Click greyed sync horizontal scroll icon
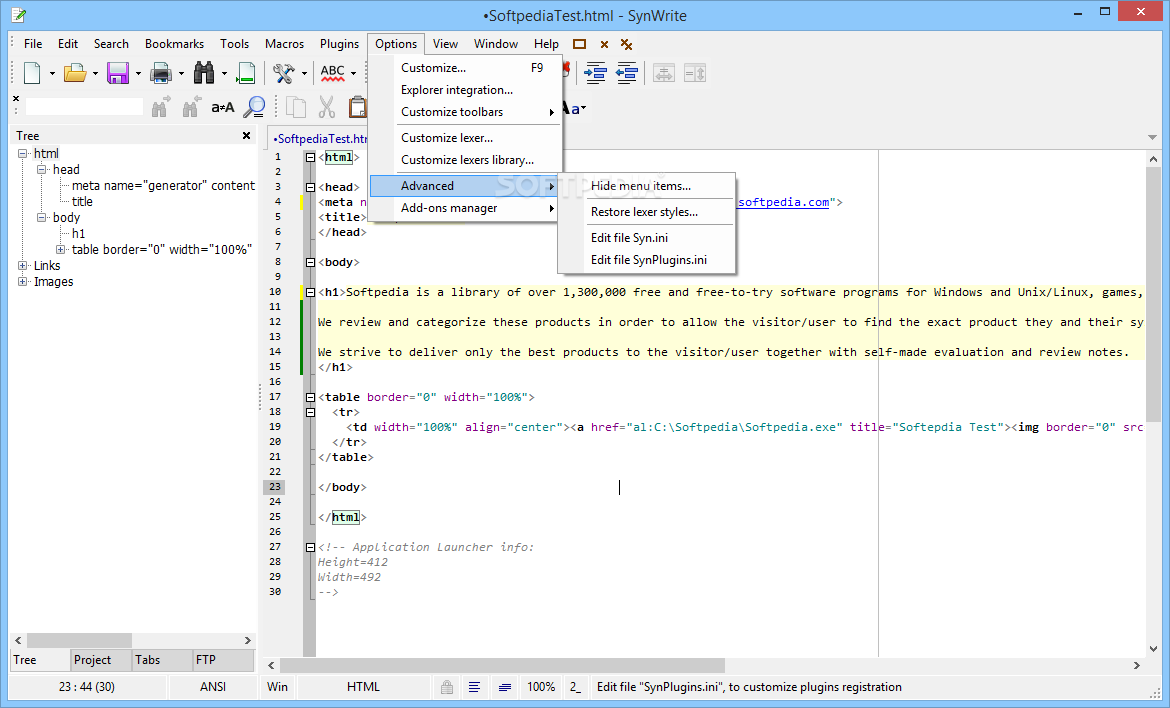Screen dimensions: 1170x708 (663, 73)
